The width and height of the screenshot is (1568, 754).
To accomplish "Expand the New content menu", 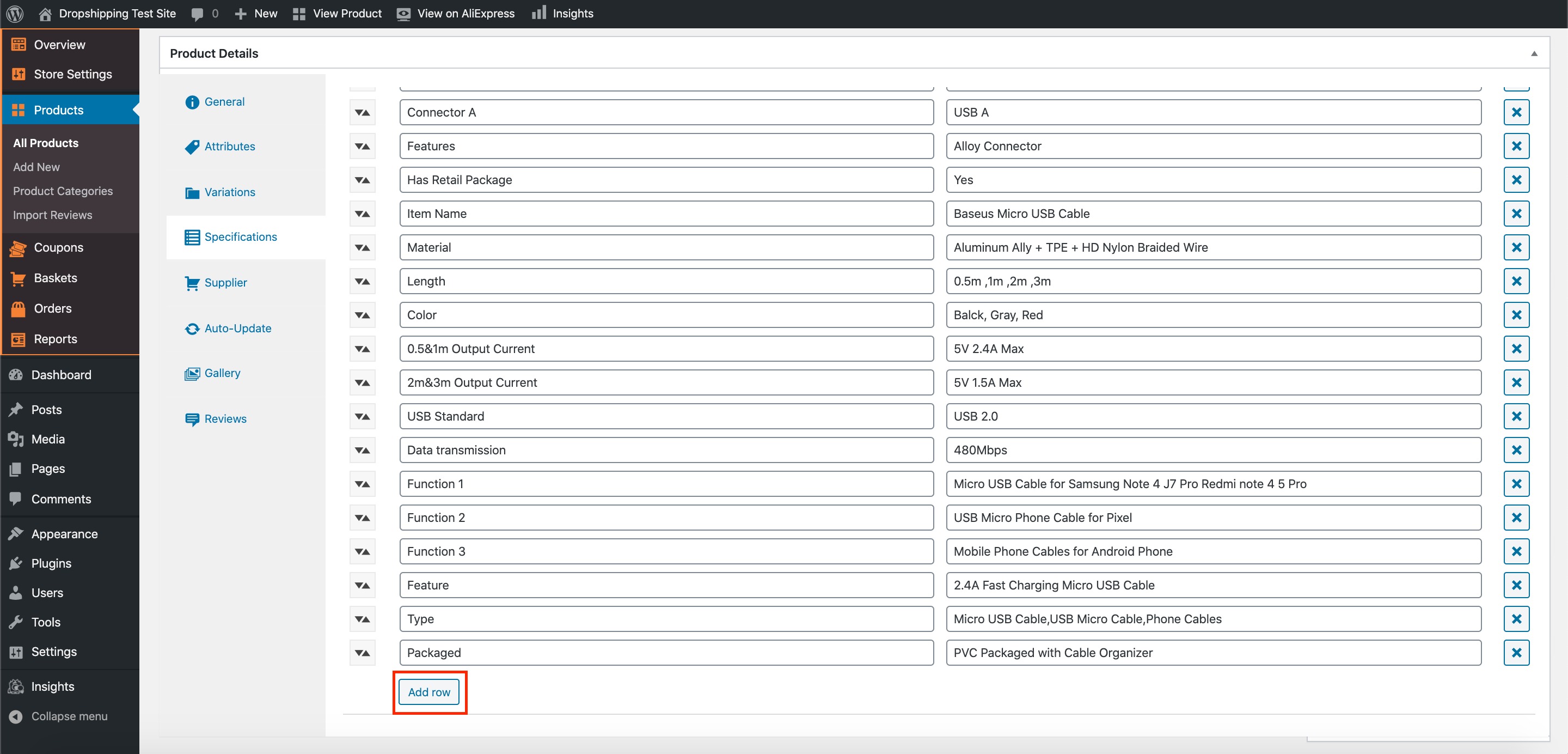I will [x=256, y=14].
